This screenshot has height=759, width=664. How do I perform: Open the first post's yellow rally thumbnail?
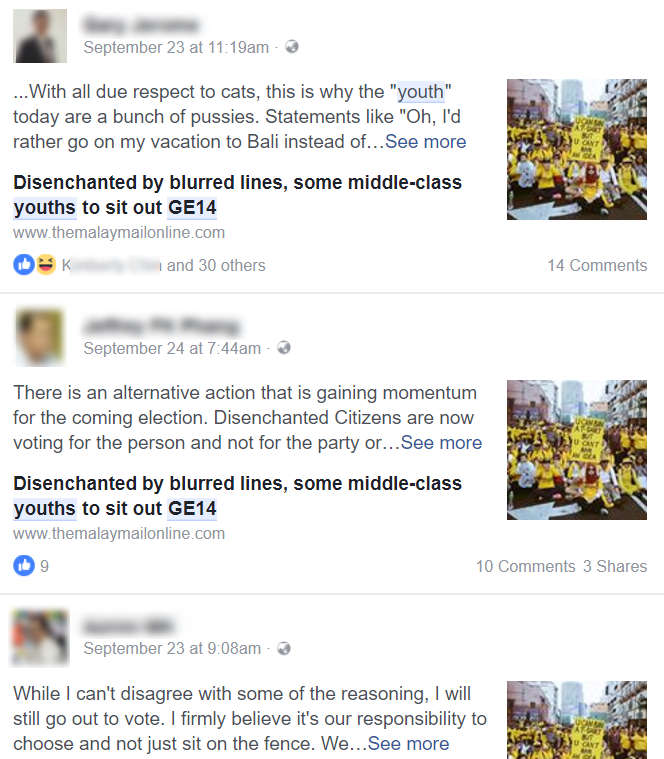click(x=576, y=149)
